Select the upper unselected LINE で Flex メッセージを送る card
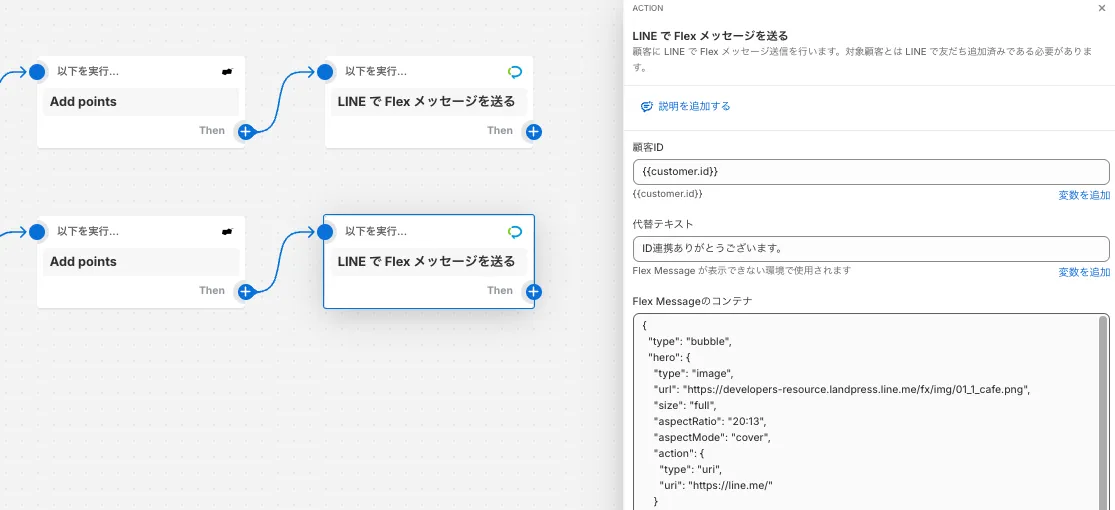The height and width of the screenshot is (510, 1115). (x=429, y=102)
